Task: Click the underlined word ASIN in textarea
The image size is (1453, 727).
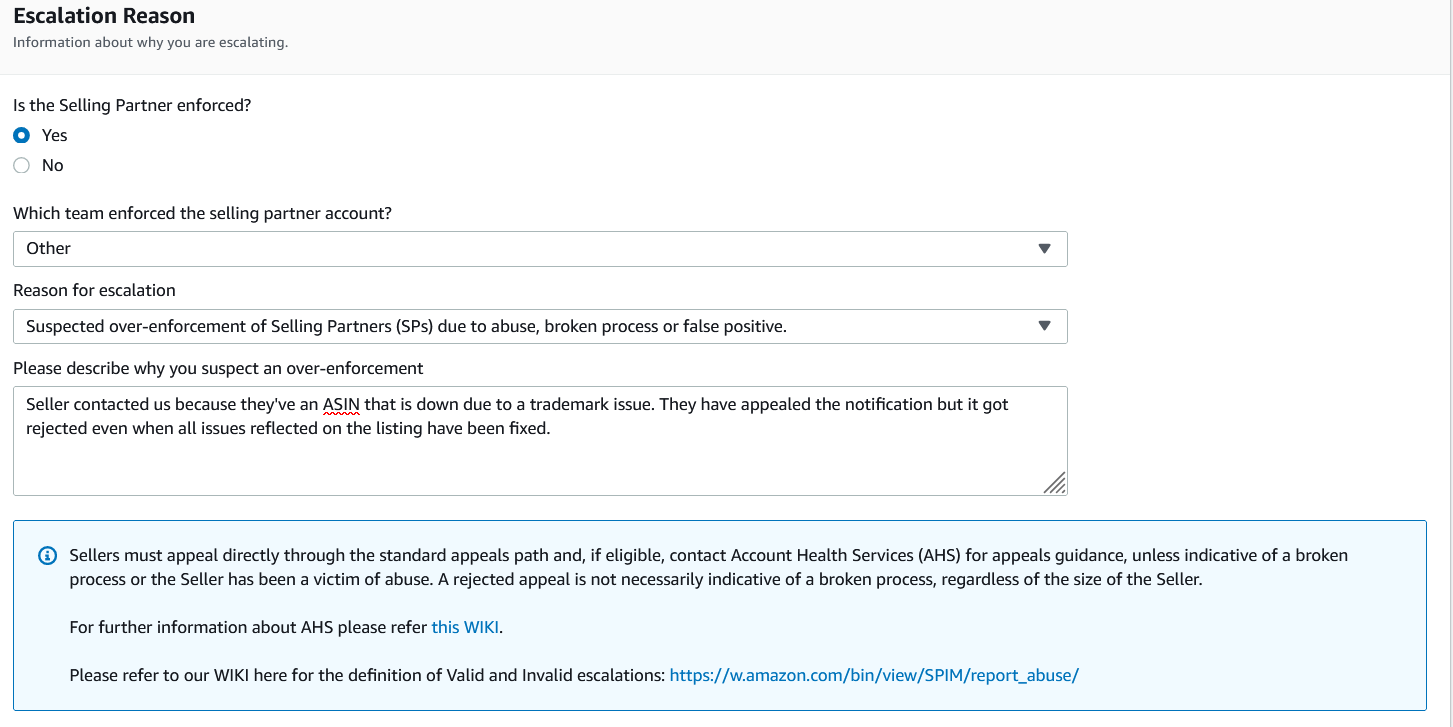Action: click(x=341, y=405)
